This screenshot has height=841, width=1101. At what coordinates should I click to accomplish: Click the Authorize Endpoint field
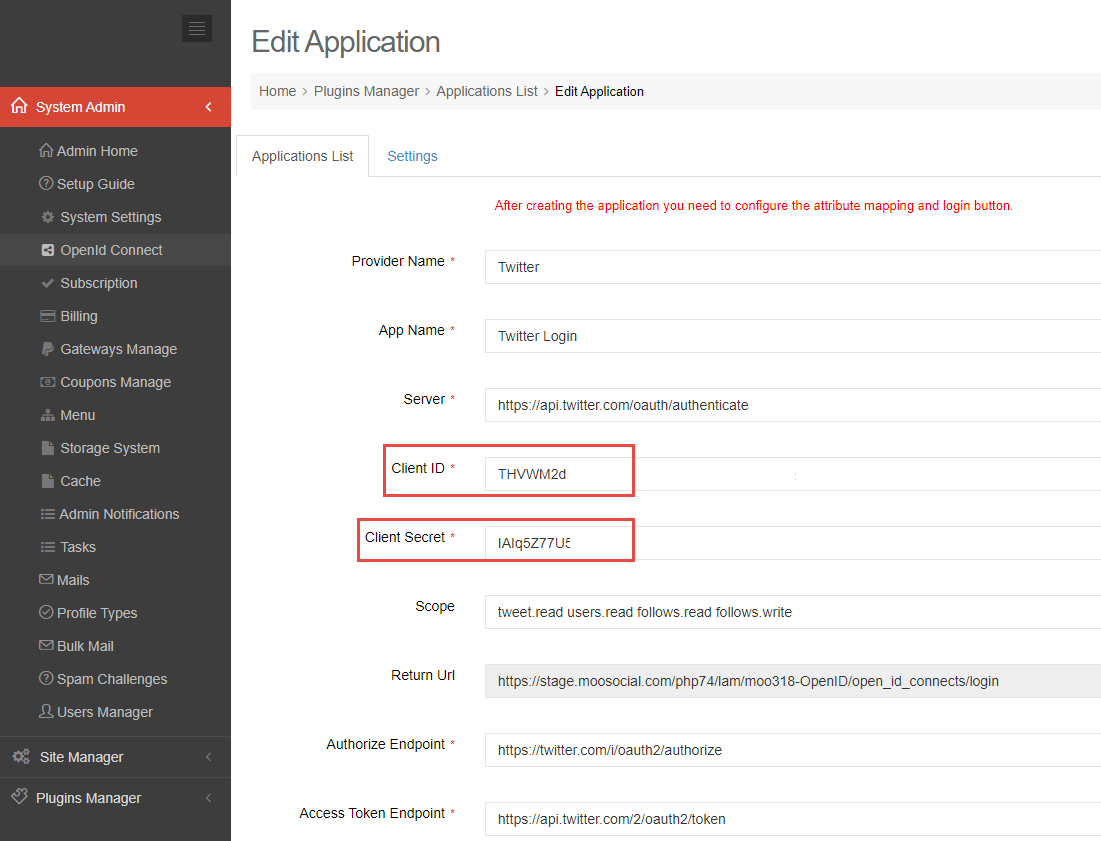click(793, 750)
